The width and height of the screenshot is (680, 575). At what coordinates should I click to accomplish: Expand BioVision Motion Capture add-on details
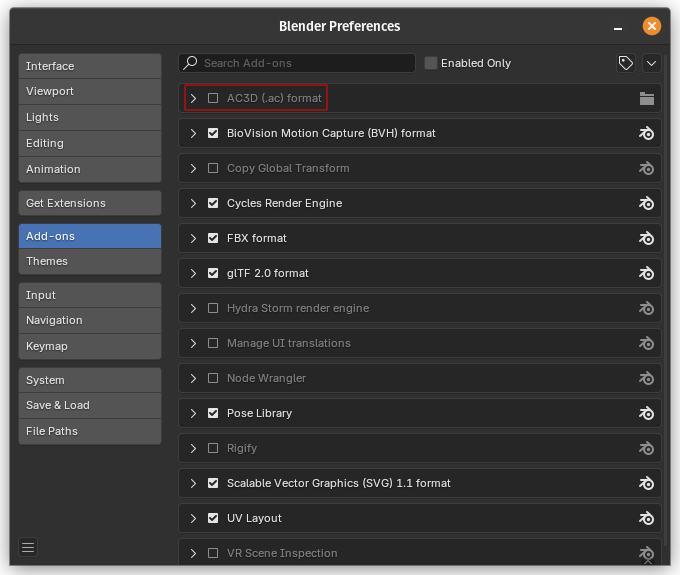[193, 133]
